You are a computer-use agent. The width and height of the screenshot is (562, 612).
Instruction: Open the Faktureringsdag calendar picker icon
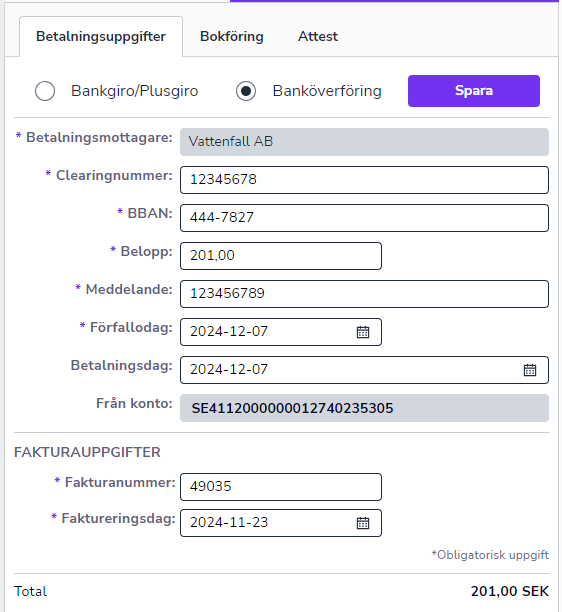[363, 523]
